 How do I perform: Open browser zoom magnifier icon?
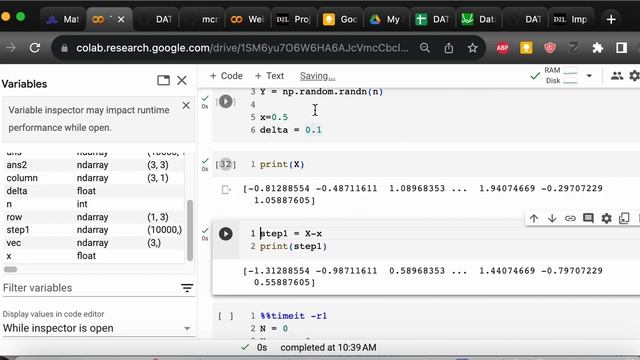[x=425, y=48]
